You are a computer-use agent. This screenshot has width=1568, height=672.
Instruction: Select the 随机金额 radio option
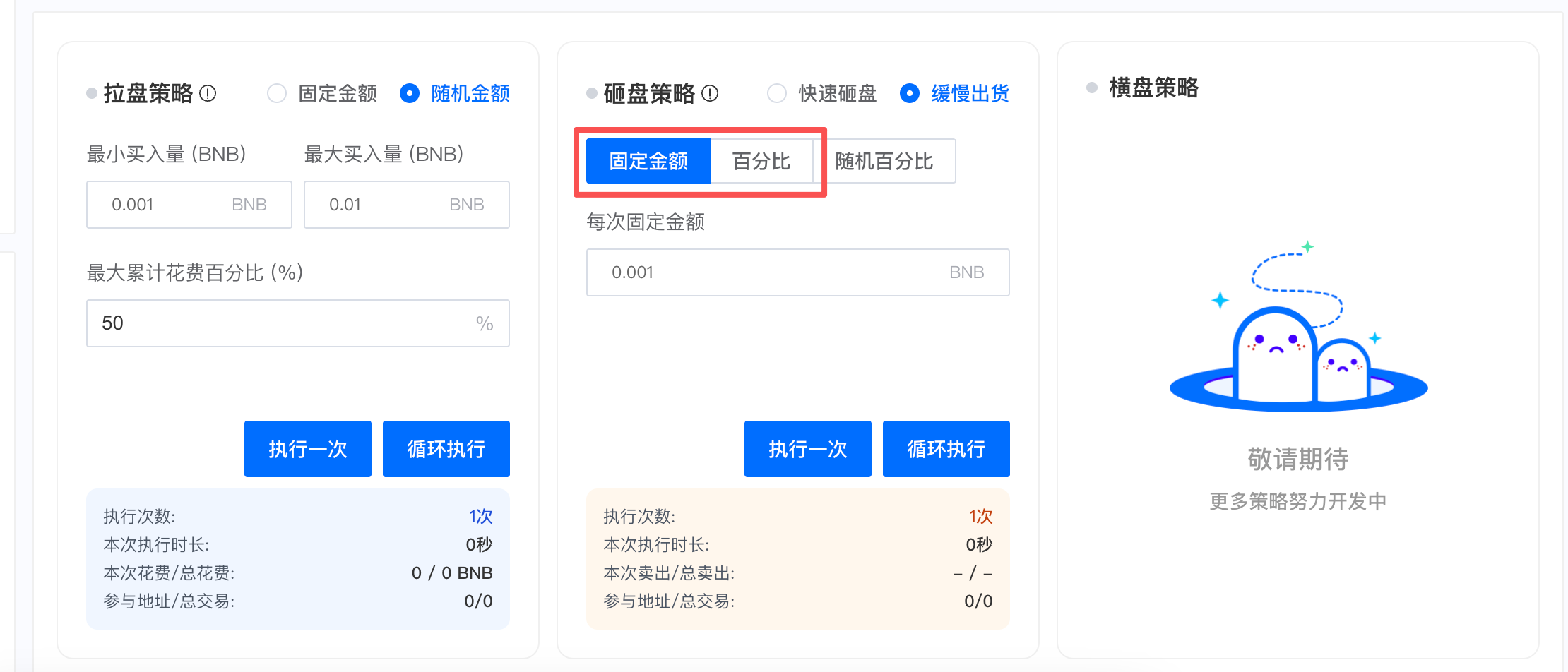(410, 93)
